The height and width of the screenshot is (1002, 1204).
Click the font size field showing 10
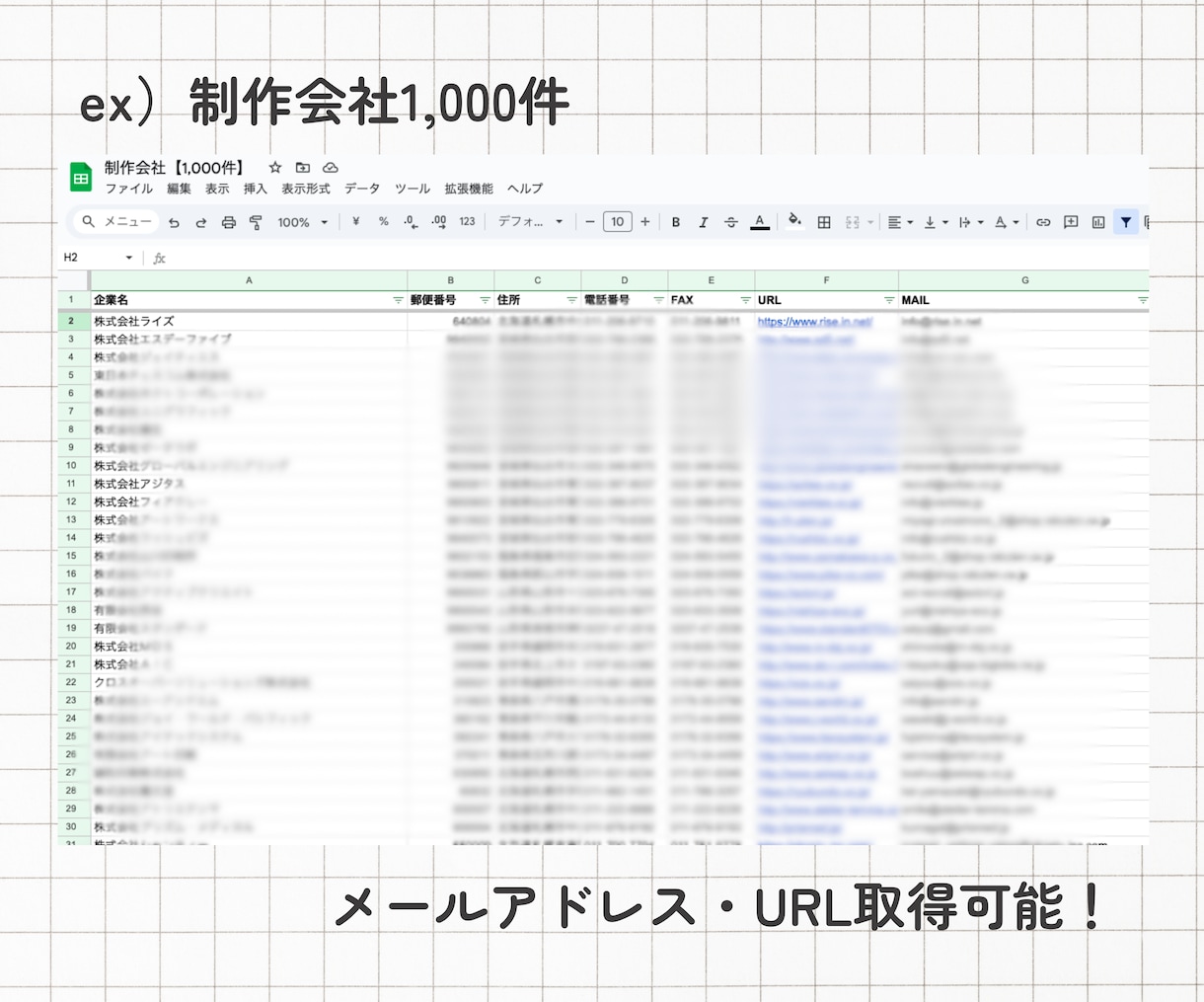[x=618, y=222]
